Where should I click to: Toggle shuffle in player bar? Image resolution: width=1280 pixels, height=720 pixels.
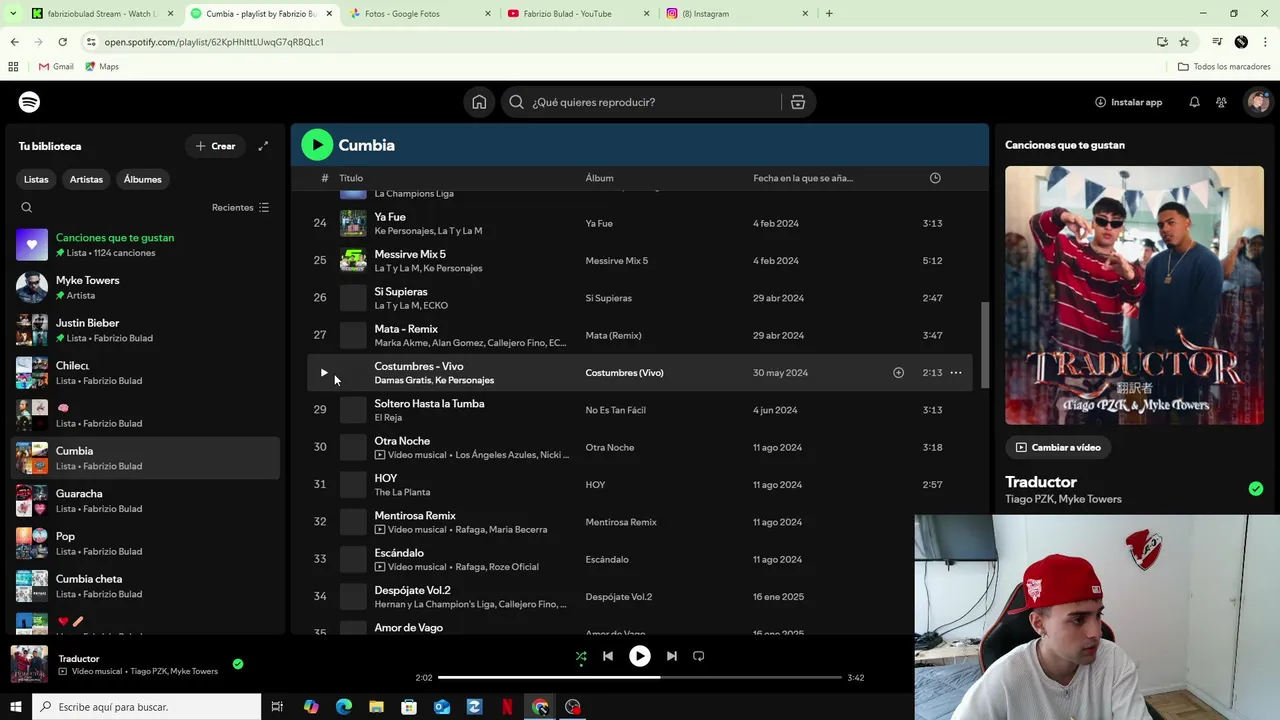tap(581, 656)
